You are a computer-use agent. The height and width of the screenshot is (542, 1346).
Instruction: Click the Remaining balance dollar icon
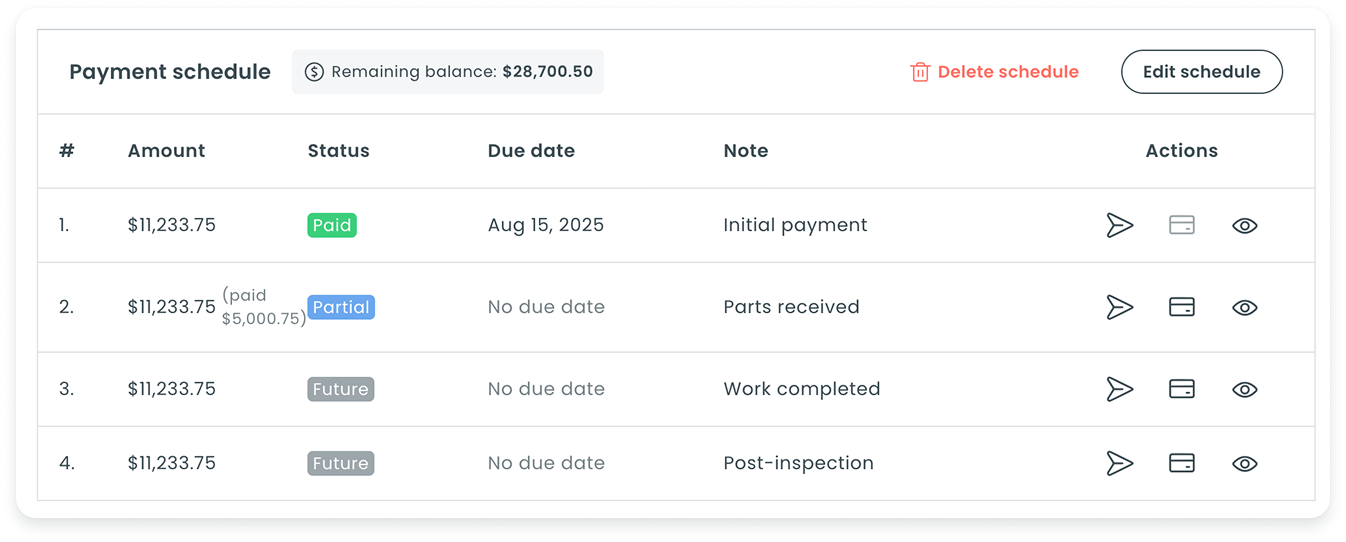click(314, 72)
